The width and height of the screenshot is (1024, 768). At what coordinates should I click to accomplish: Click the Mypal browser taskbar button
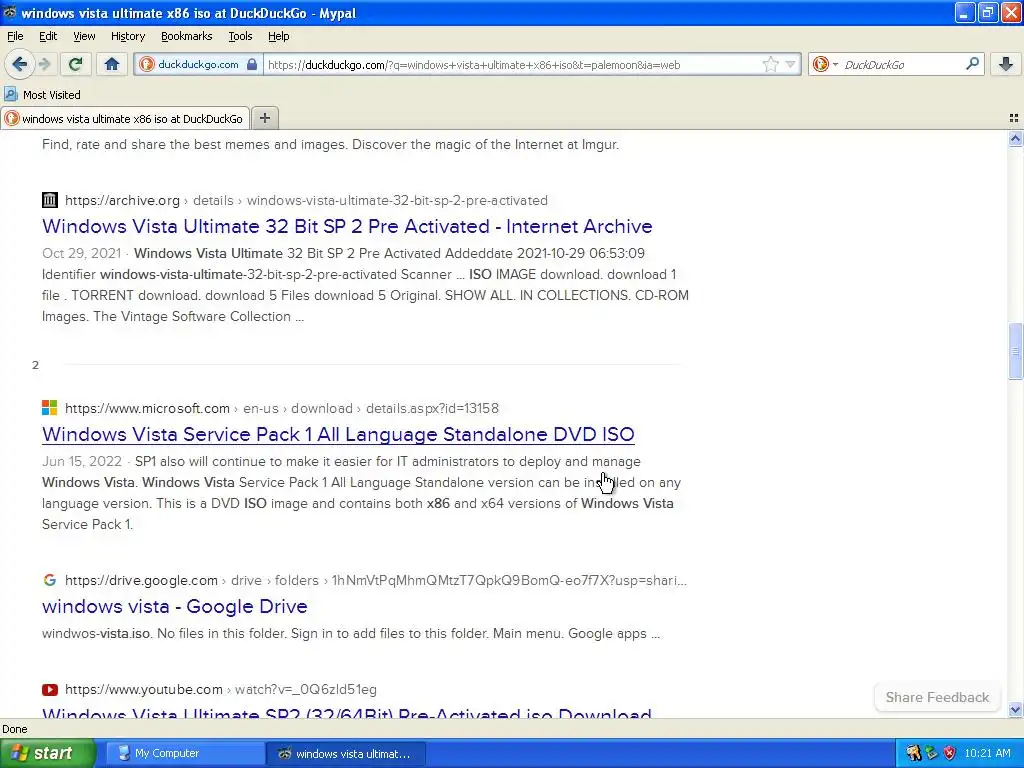coord(346,753)
